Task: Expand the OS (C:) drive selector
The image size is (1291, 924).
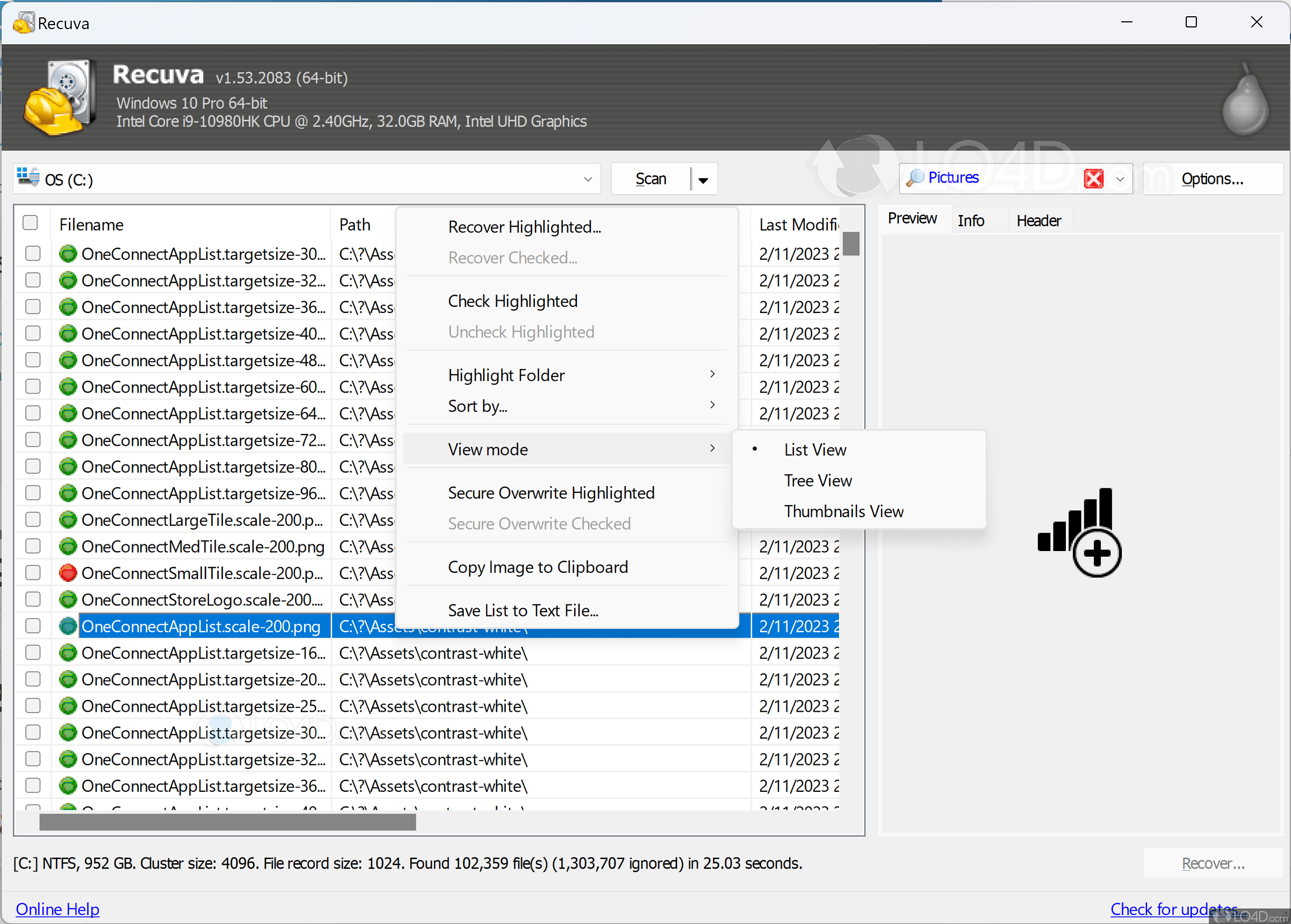Action: [x=588, y=179]
